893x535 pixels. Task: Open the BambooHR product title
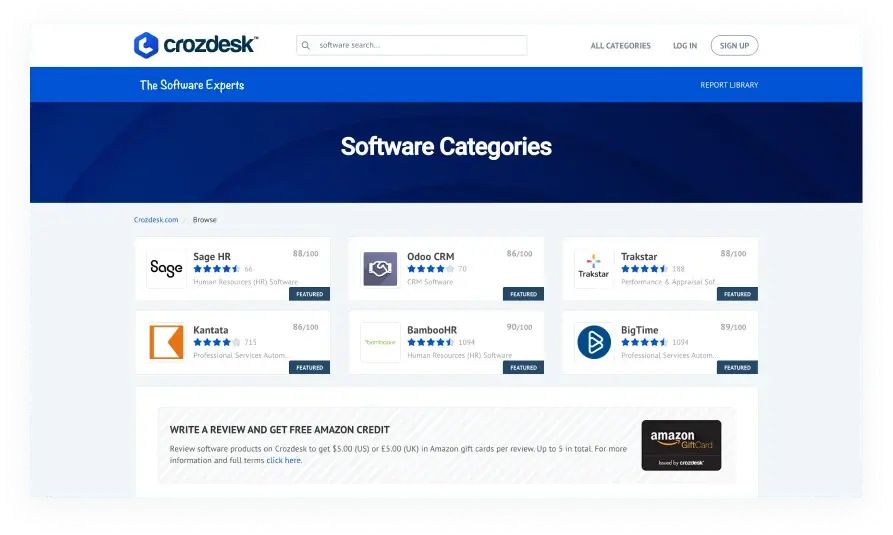tap(432, 330)
